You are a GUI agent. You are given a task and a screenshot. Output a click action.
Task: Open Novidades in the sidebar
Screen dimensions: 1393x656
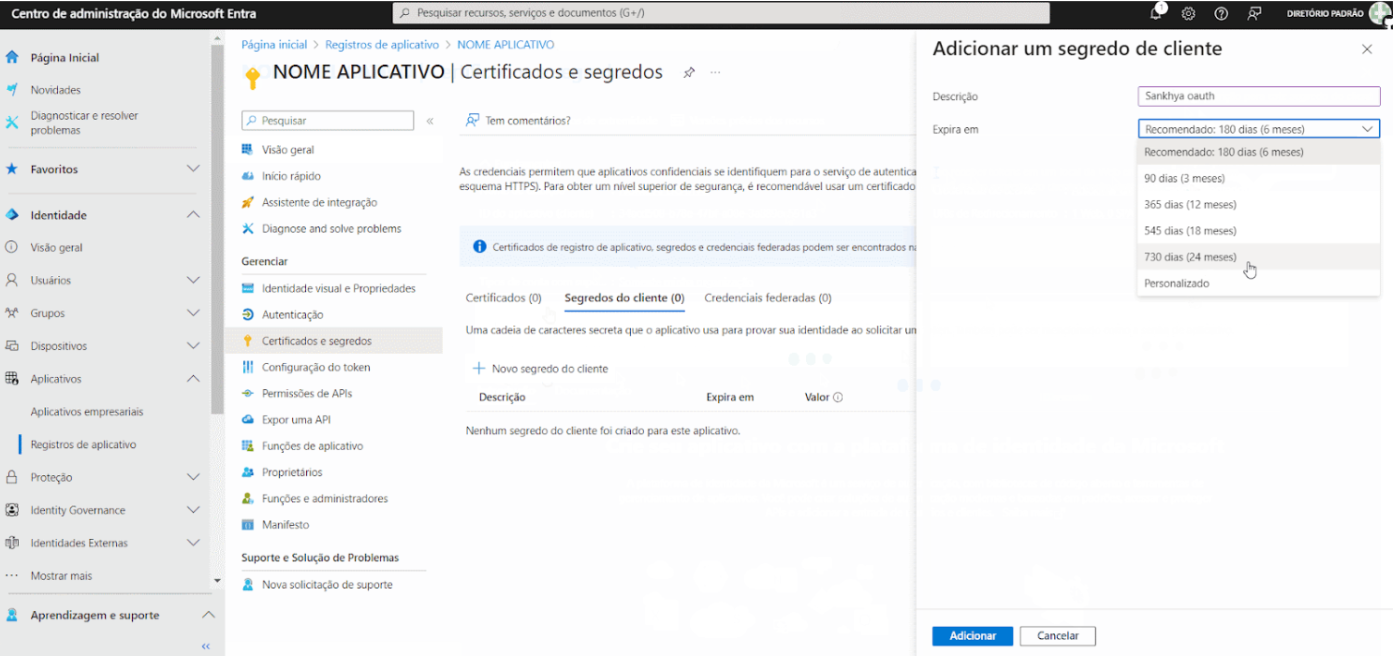[55, 90]
